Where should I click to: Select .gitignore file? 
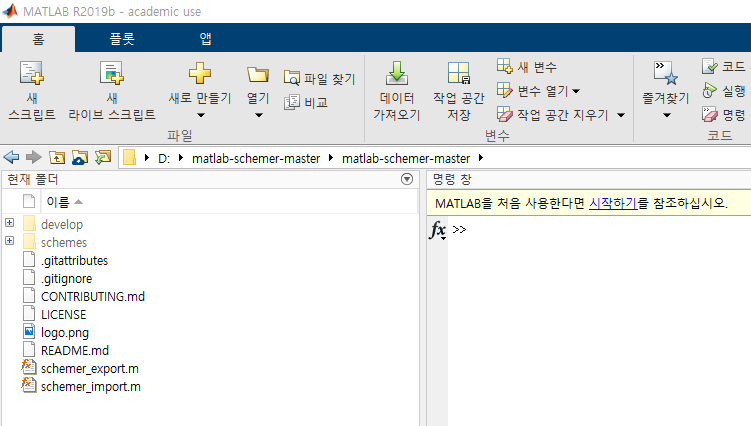point(66,278)
